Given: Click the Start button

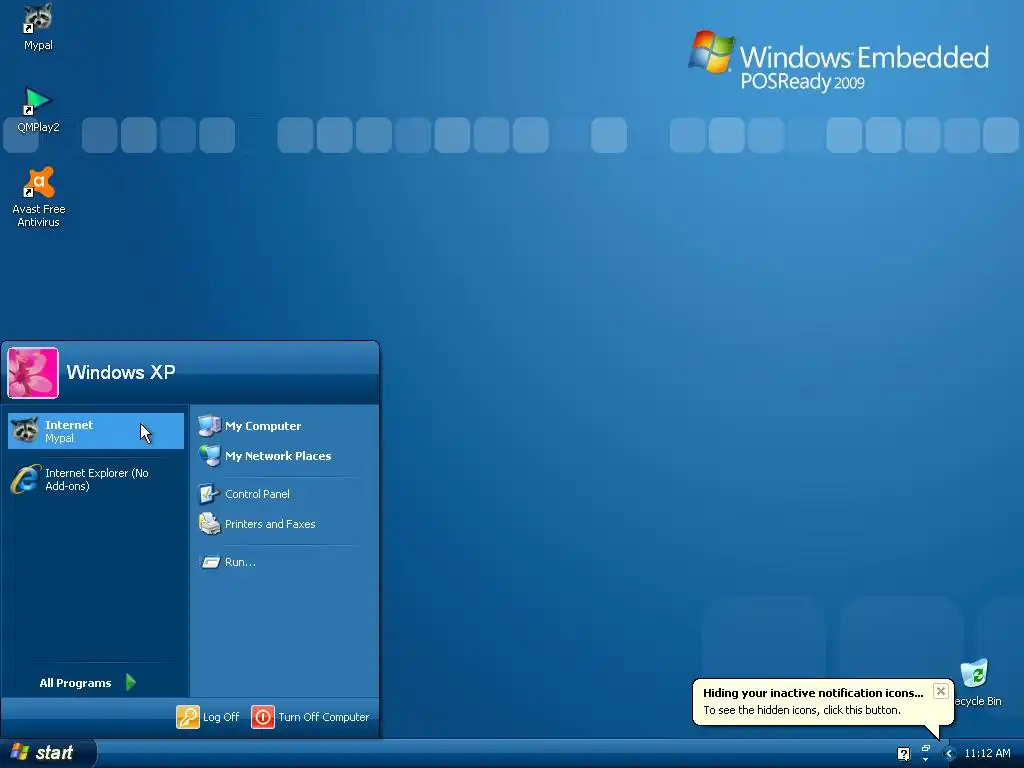Looking at the screenshot, I should pyautogui.click(x=48, y=753).
